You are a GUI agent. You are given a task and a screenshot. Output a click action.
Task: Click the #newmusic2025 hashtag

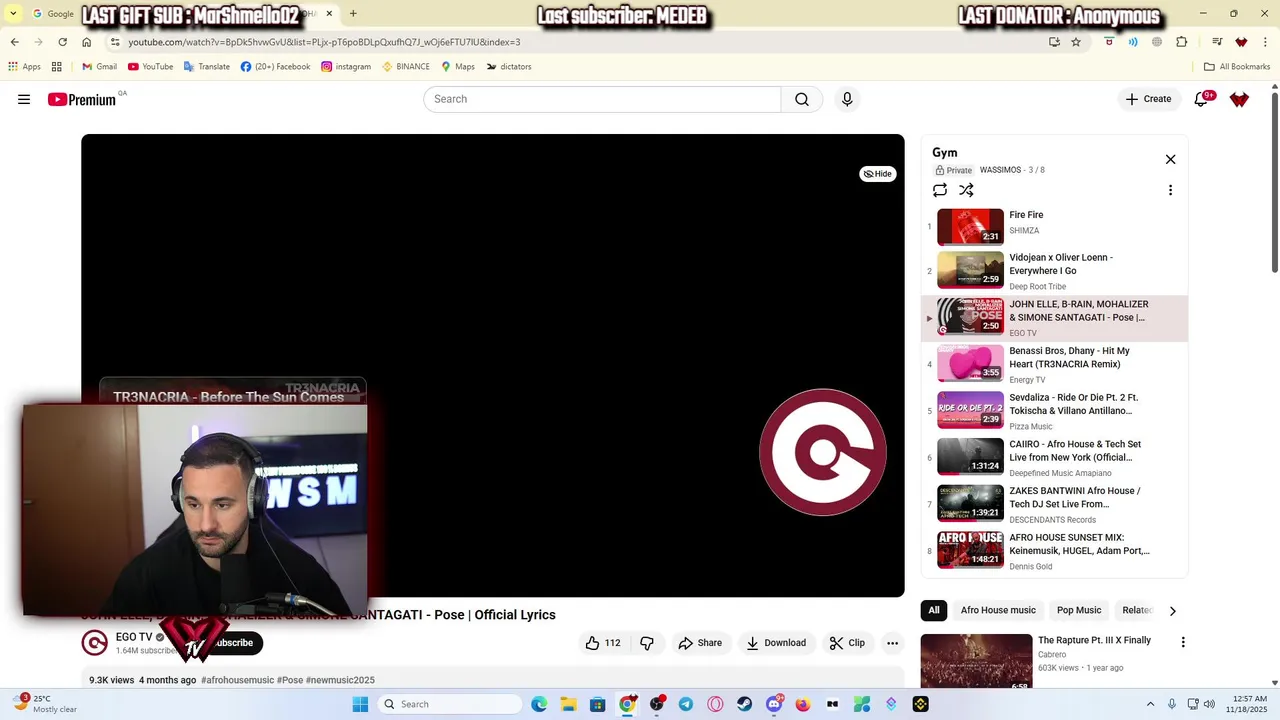coord(340,680)
